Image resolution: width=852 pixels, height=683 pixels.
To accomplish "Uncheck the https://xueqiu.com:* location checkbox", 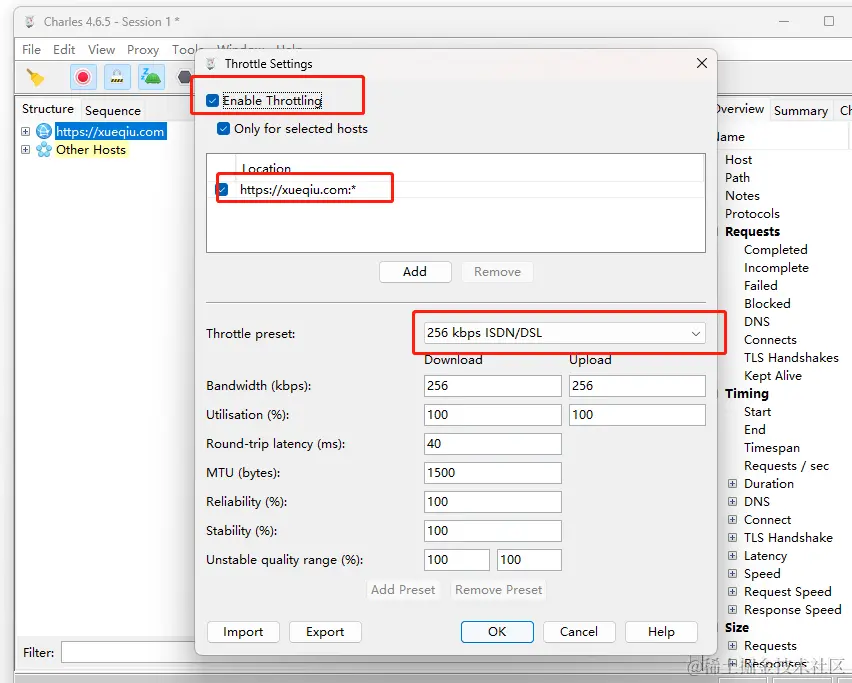I will click(222, 190).
